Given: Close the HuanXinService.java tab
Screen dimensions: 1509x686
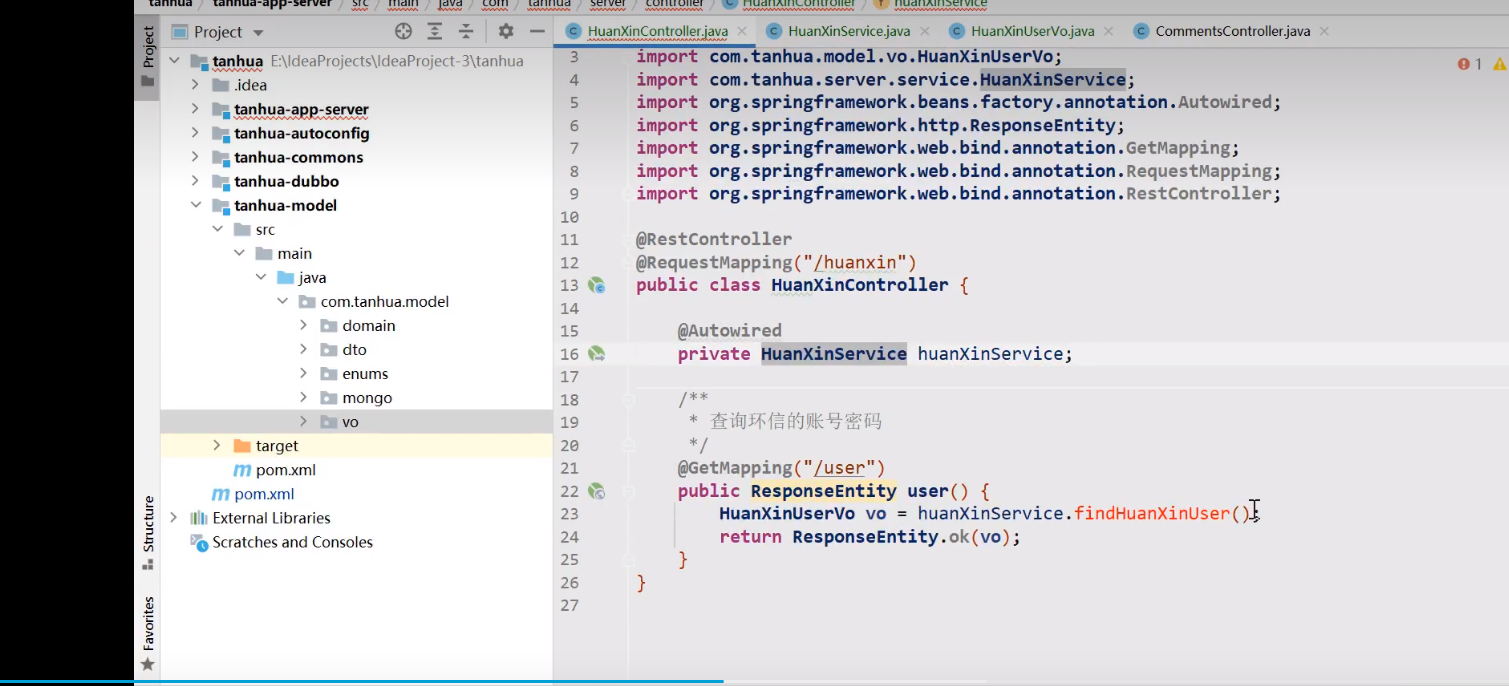Looking at the screenshot, I should (x=924, y=32).
